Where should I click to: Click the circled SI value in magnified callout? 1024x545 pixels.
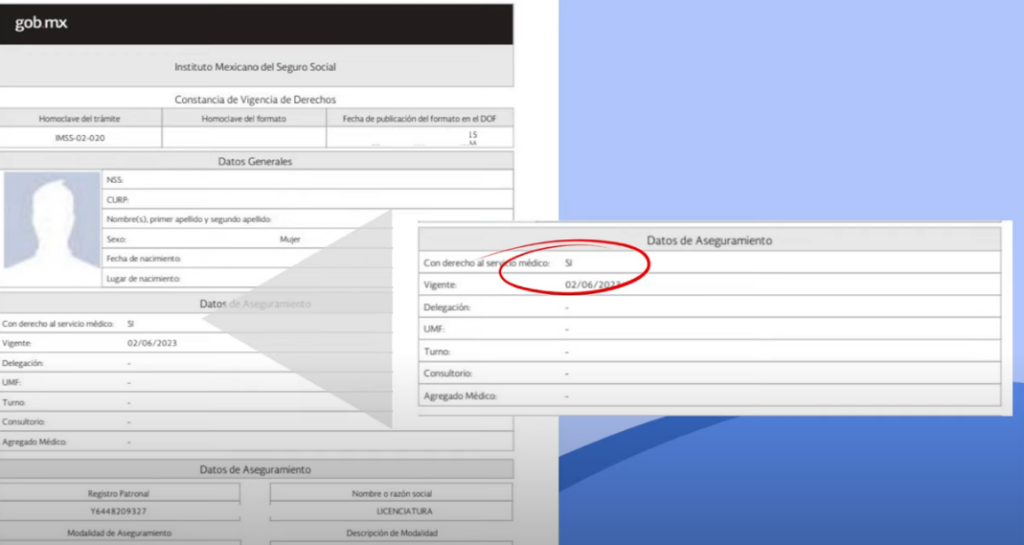tap(568, 263)
